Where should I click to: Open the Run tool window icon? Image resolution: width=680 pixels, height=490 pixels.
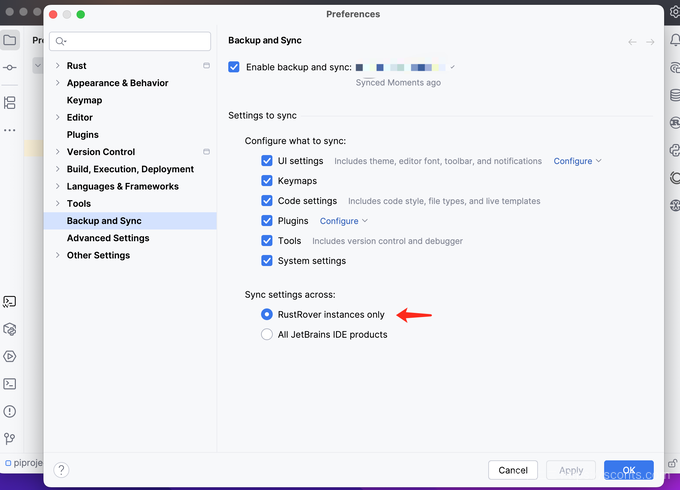(x=10, y=356)
